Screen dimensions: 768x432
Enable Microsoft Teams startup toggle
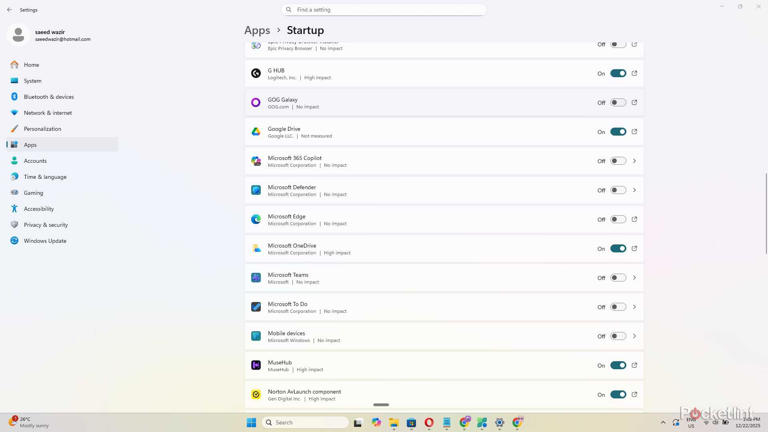(618, 278)
